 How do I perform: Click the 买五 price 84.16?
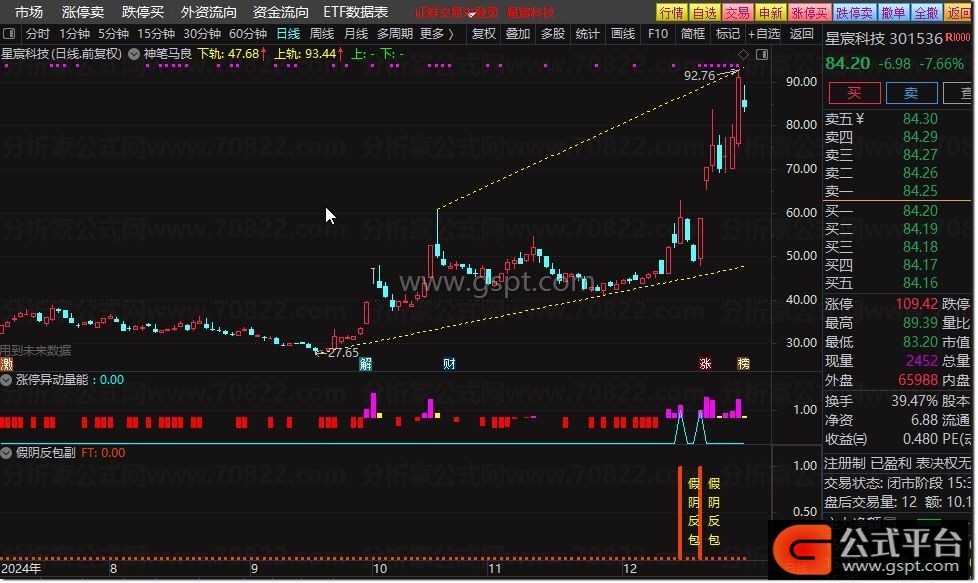click(920, 283)
